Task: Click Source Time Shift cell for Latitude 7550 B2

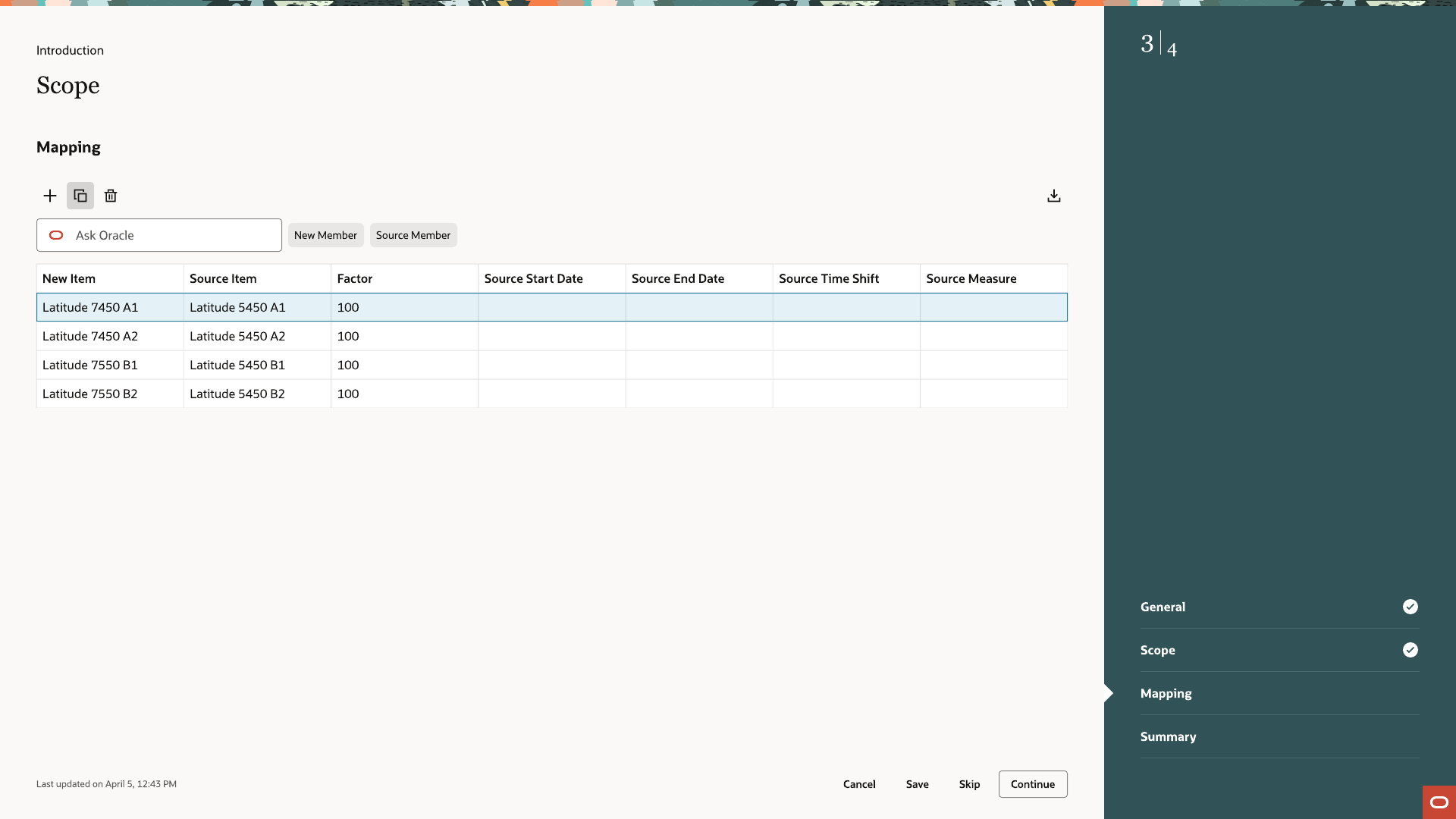Action: (x=846, y=394)
